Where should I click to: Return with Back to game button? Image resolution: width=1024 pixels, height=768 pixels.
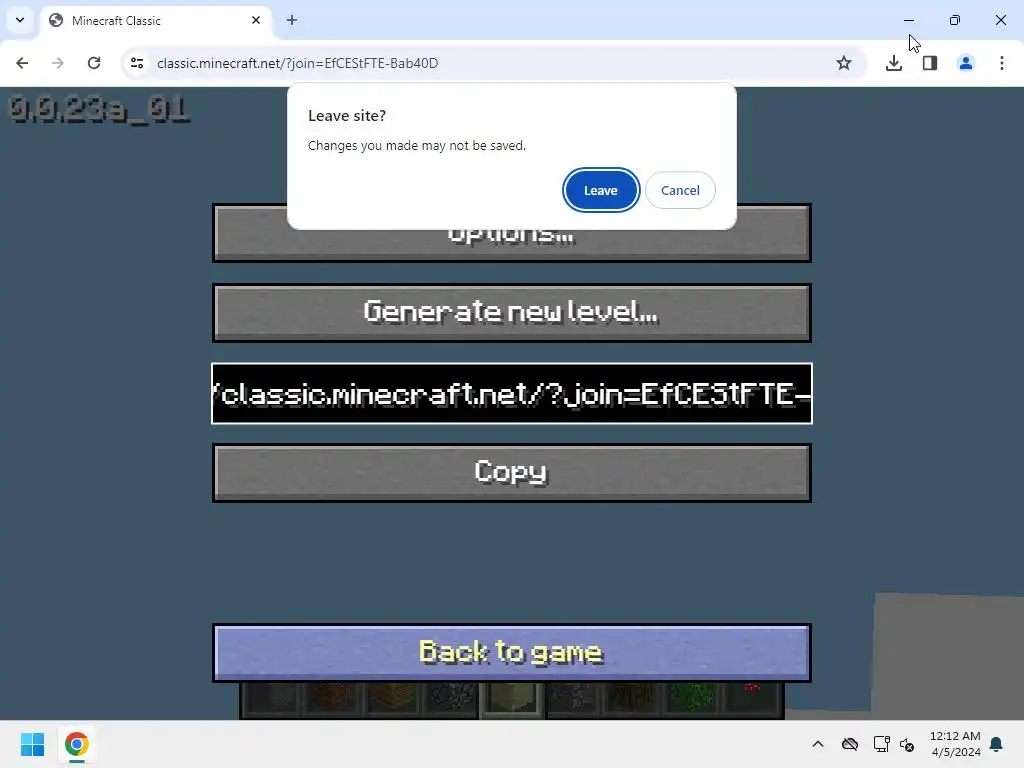tap(511, 652)
